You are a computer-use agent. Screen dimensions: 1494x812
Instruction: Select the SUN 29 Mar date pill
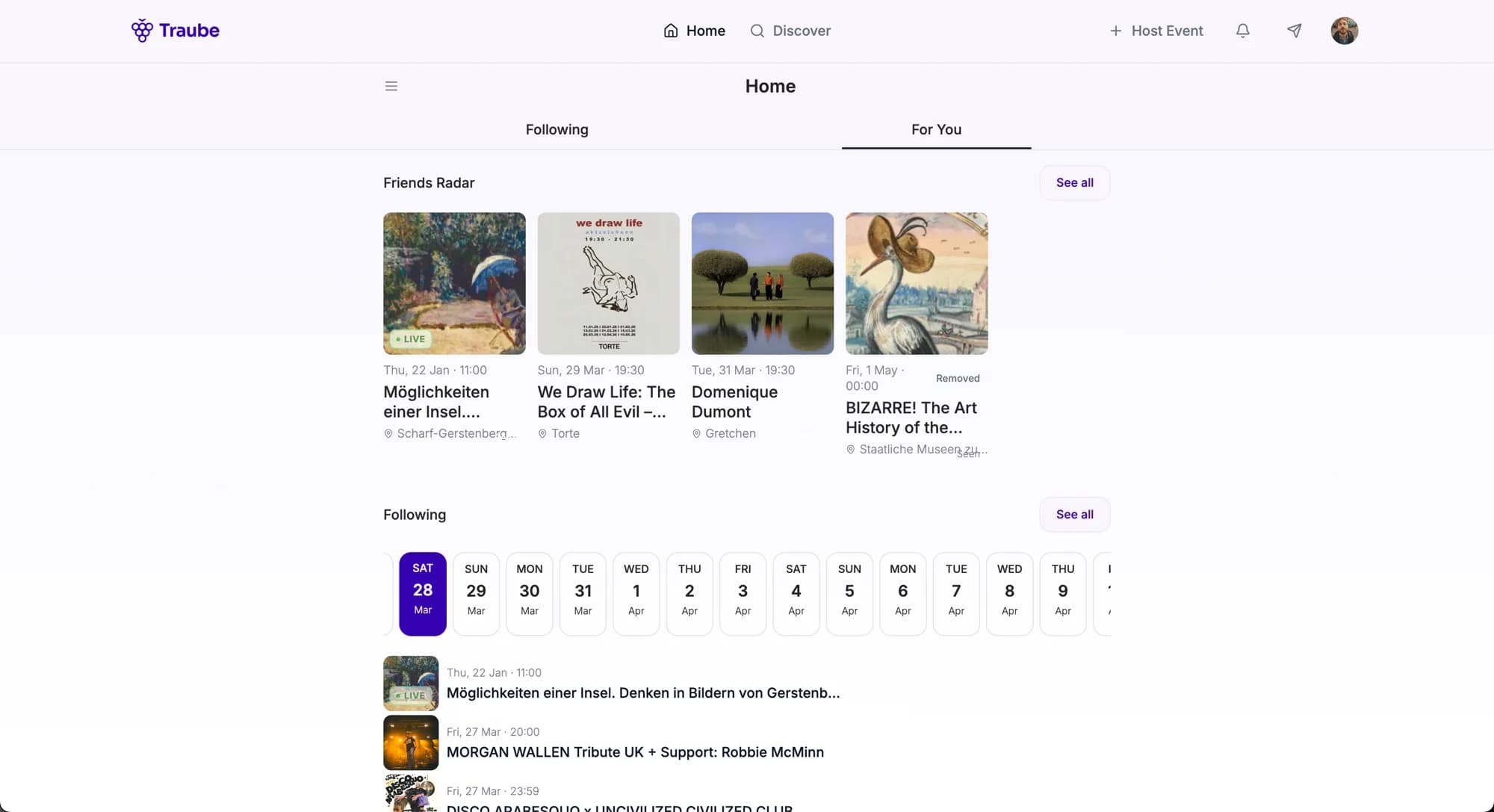[476, 593]
